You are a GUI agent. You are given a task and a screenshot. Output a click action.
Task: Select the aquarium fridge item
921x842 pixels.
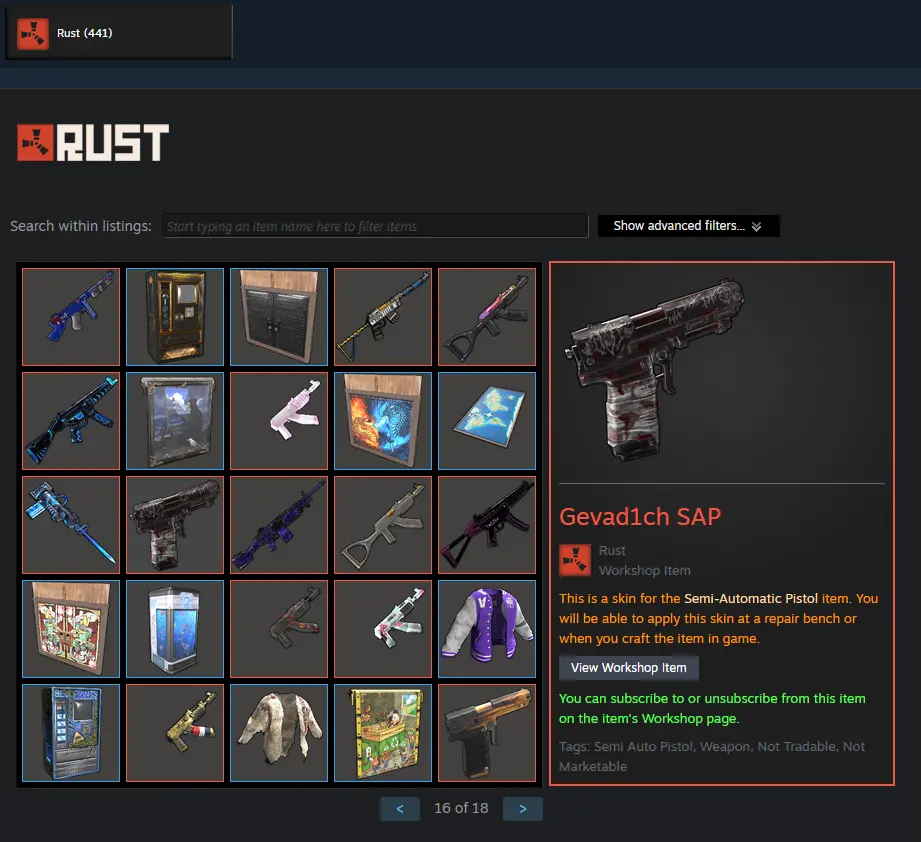coord(175,629)
